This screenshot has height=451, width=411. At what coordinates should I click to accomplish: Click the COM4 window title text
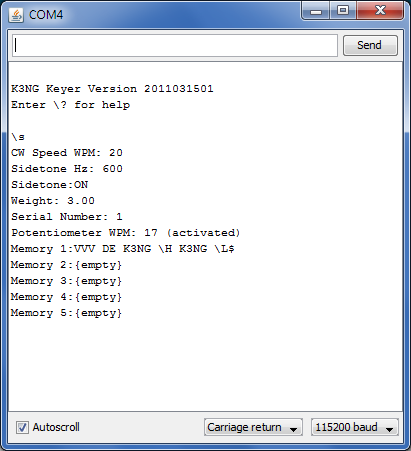click(x=46, y=15)
